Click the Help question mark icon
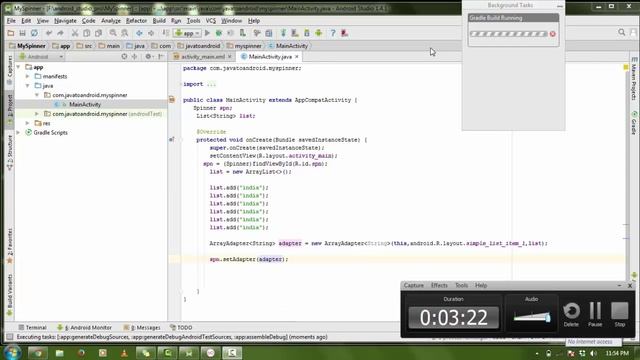This screenshot has height=360, width=640. coord(333,33)
